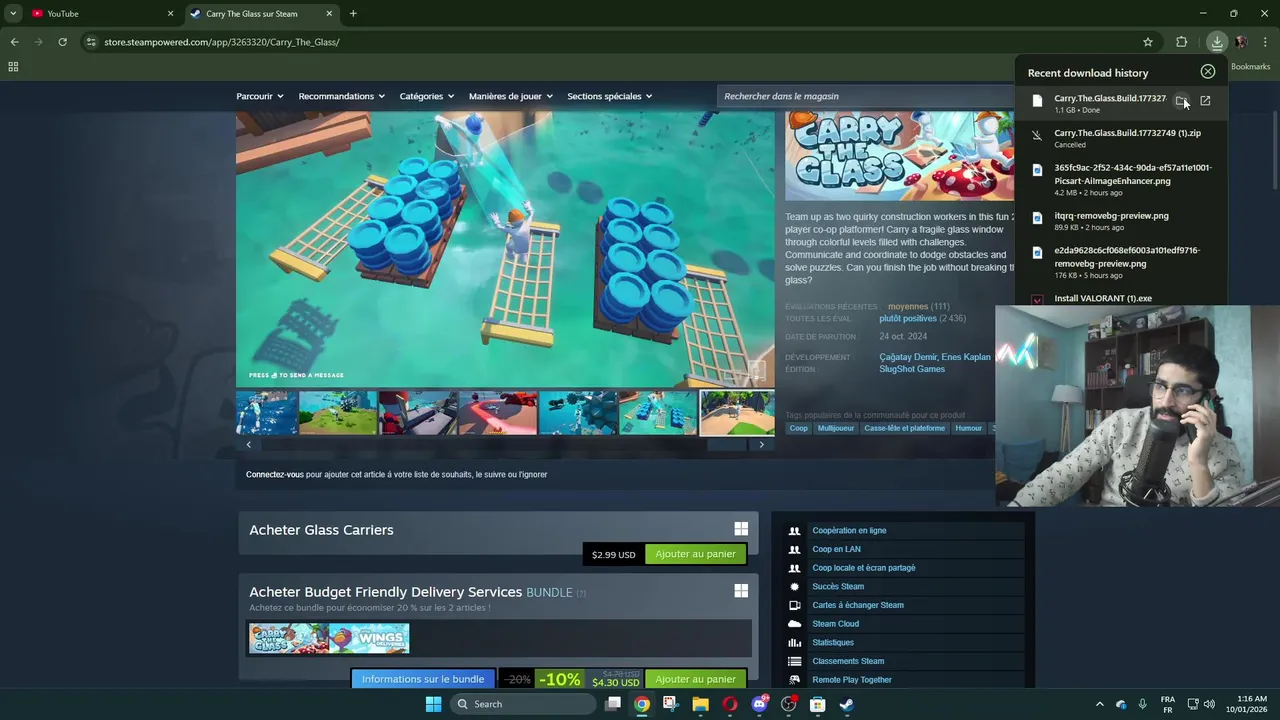Open Remote Play Together feature link
This screenshot has height=720, width=1280.
pos(852,680)
